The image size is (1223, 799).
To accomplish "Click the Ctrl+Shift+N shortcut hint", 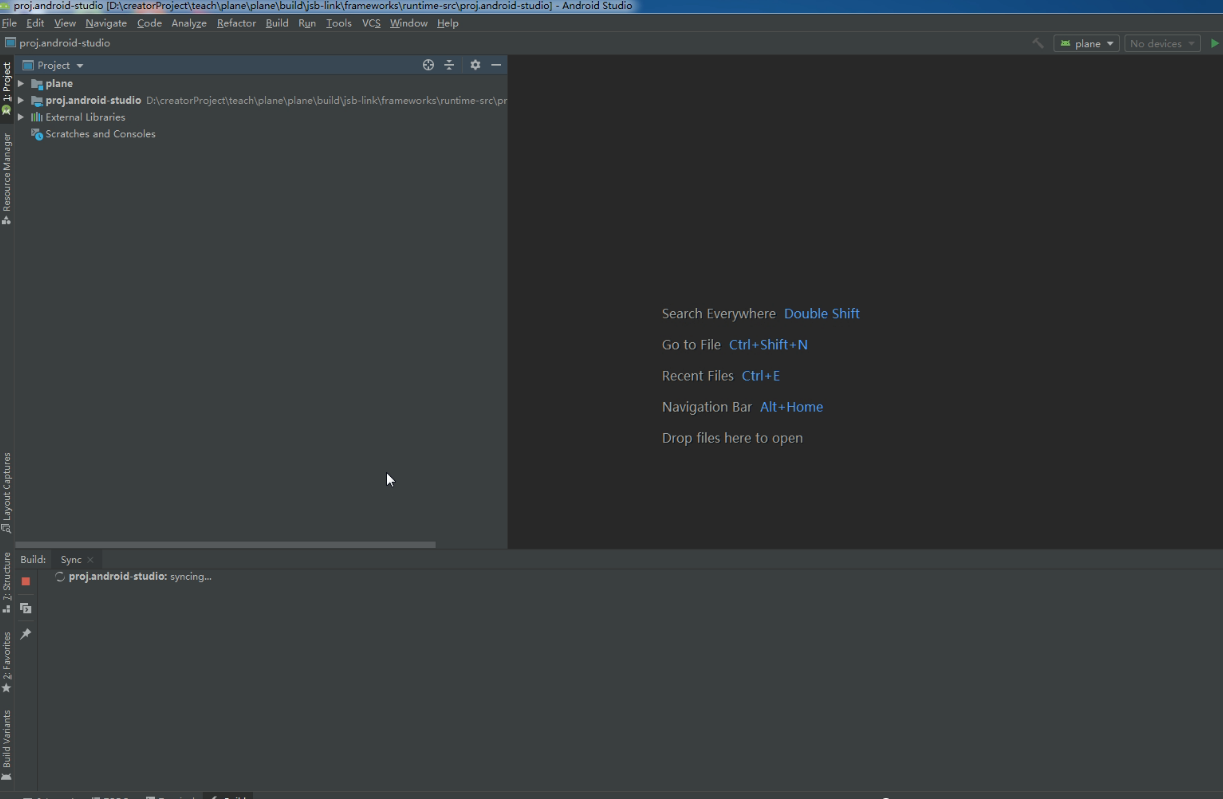I will (x=768, y=345).
